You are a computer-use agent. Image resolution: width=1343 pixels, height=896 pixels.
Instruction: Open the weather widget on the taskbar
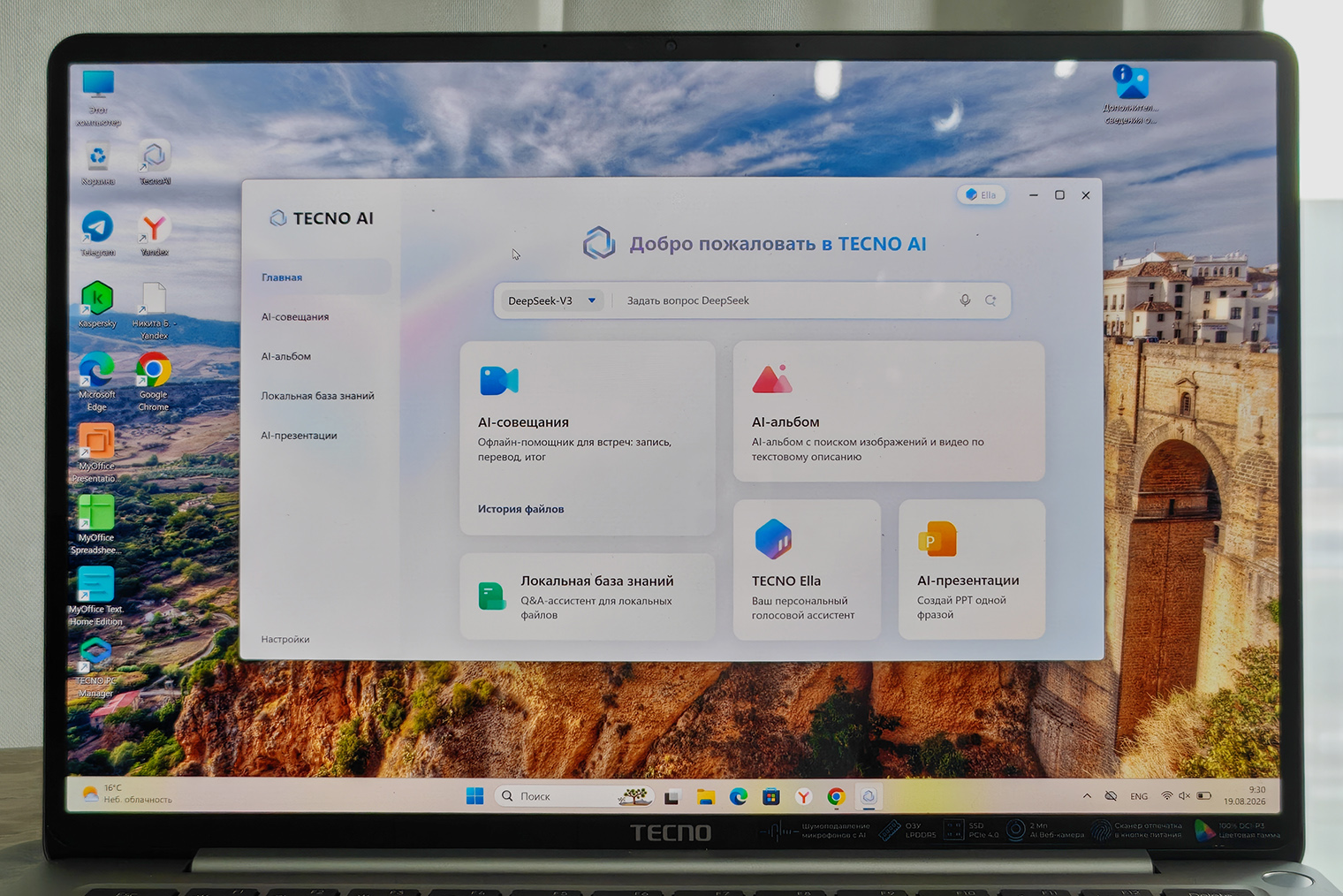(127, 793)
